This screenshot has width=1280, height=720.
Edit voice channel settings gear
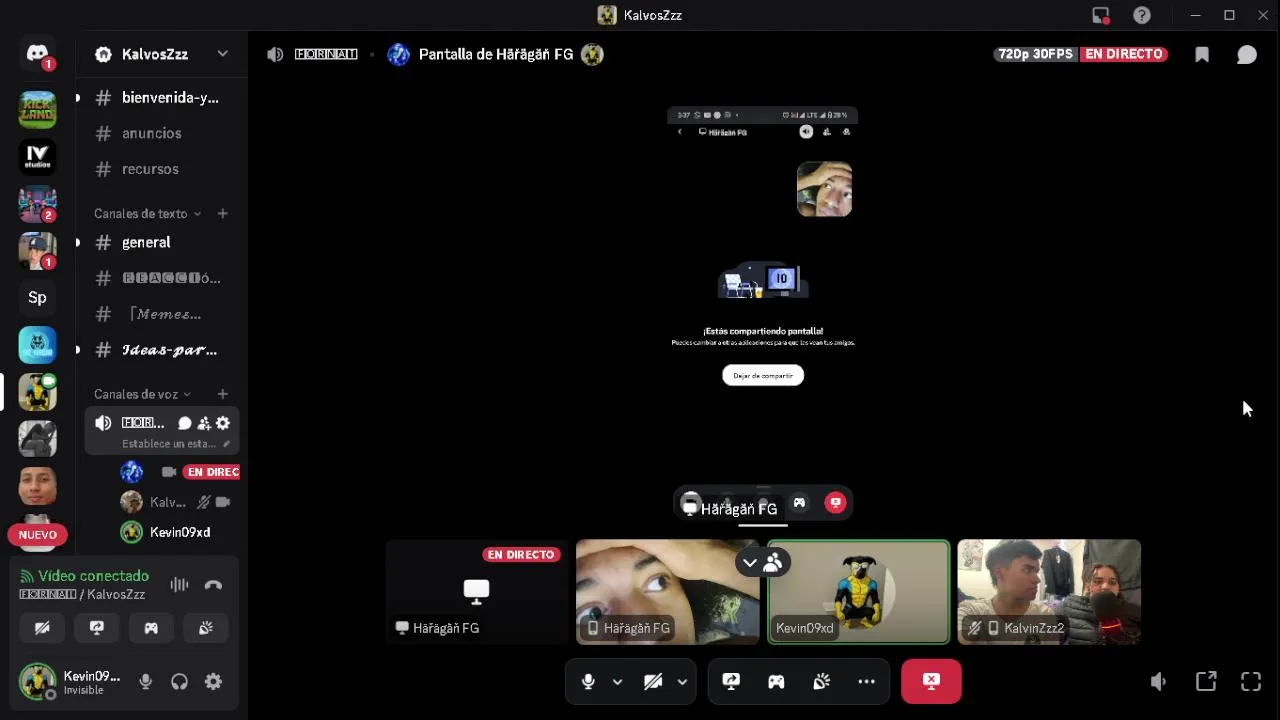click(x=223, y=423)
